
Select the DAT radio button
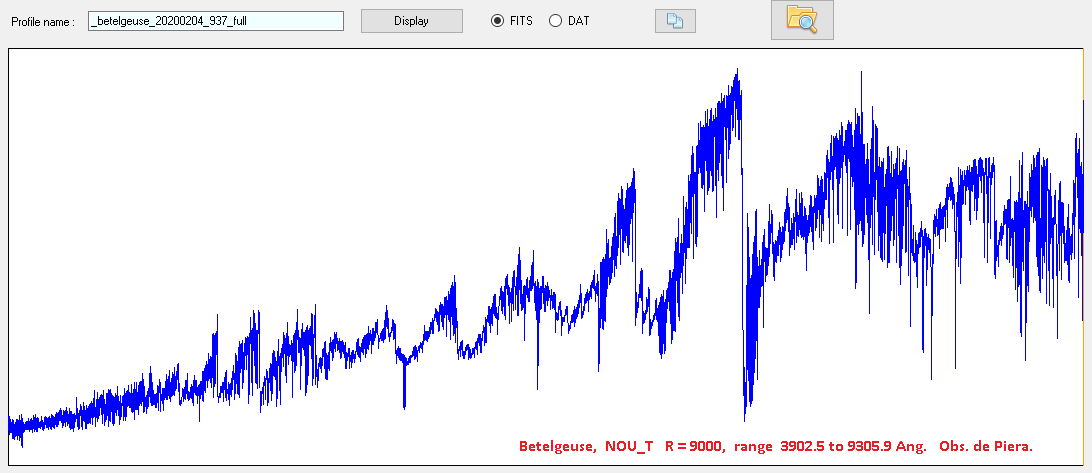(555, 21)
